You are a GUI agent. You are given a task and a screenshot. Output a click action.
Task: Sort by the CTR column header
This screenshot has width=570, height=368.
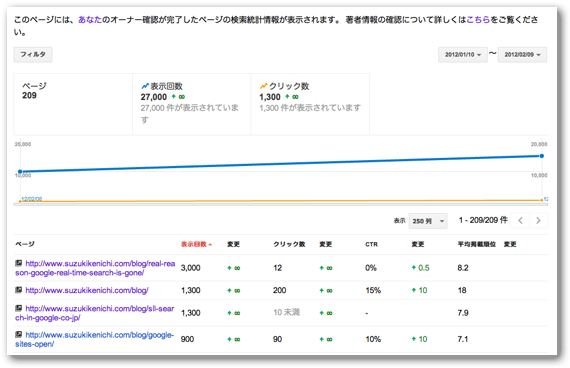[371, 244]
